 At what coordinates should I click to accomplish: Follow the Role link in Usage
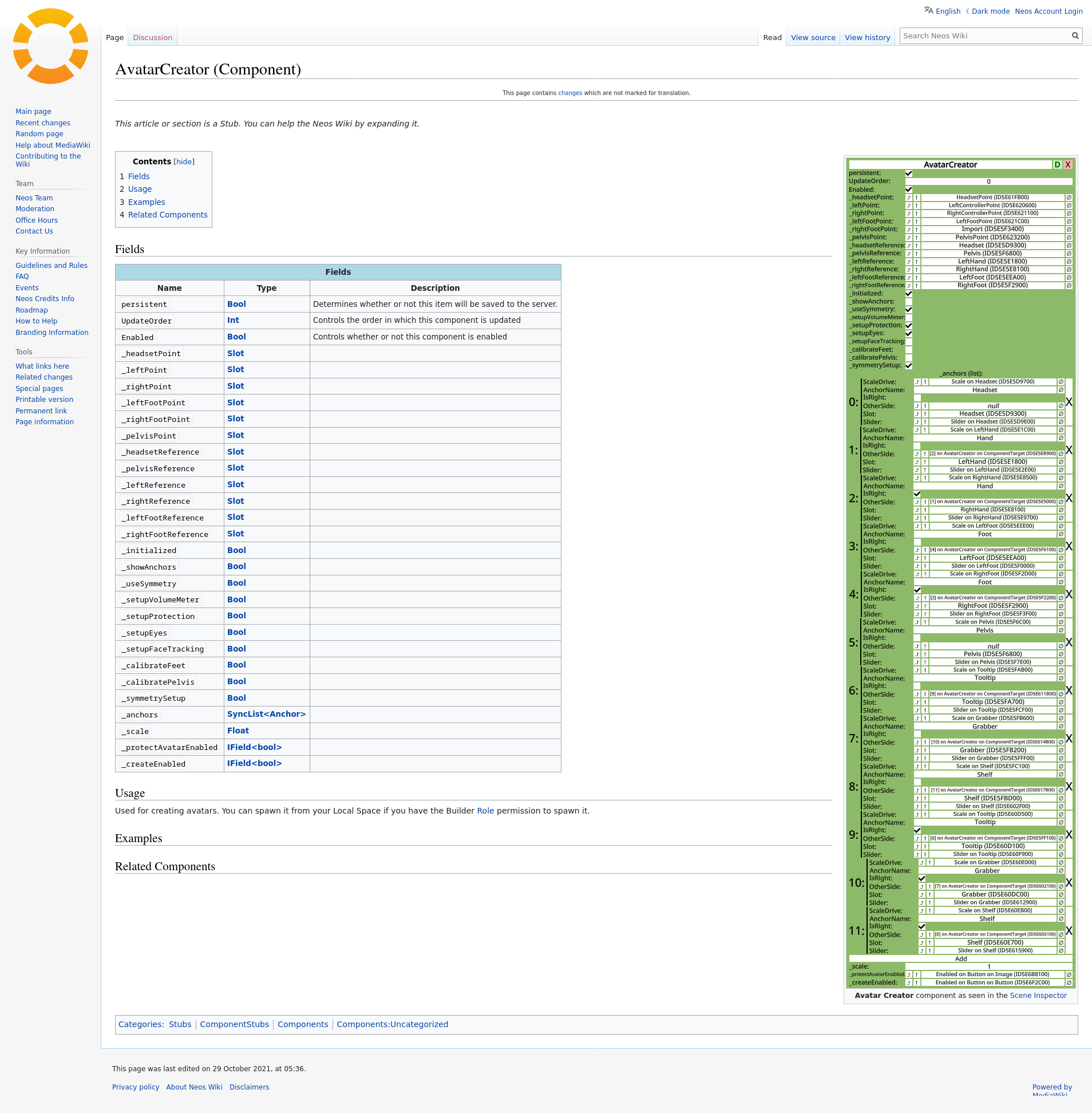(485, 811)
